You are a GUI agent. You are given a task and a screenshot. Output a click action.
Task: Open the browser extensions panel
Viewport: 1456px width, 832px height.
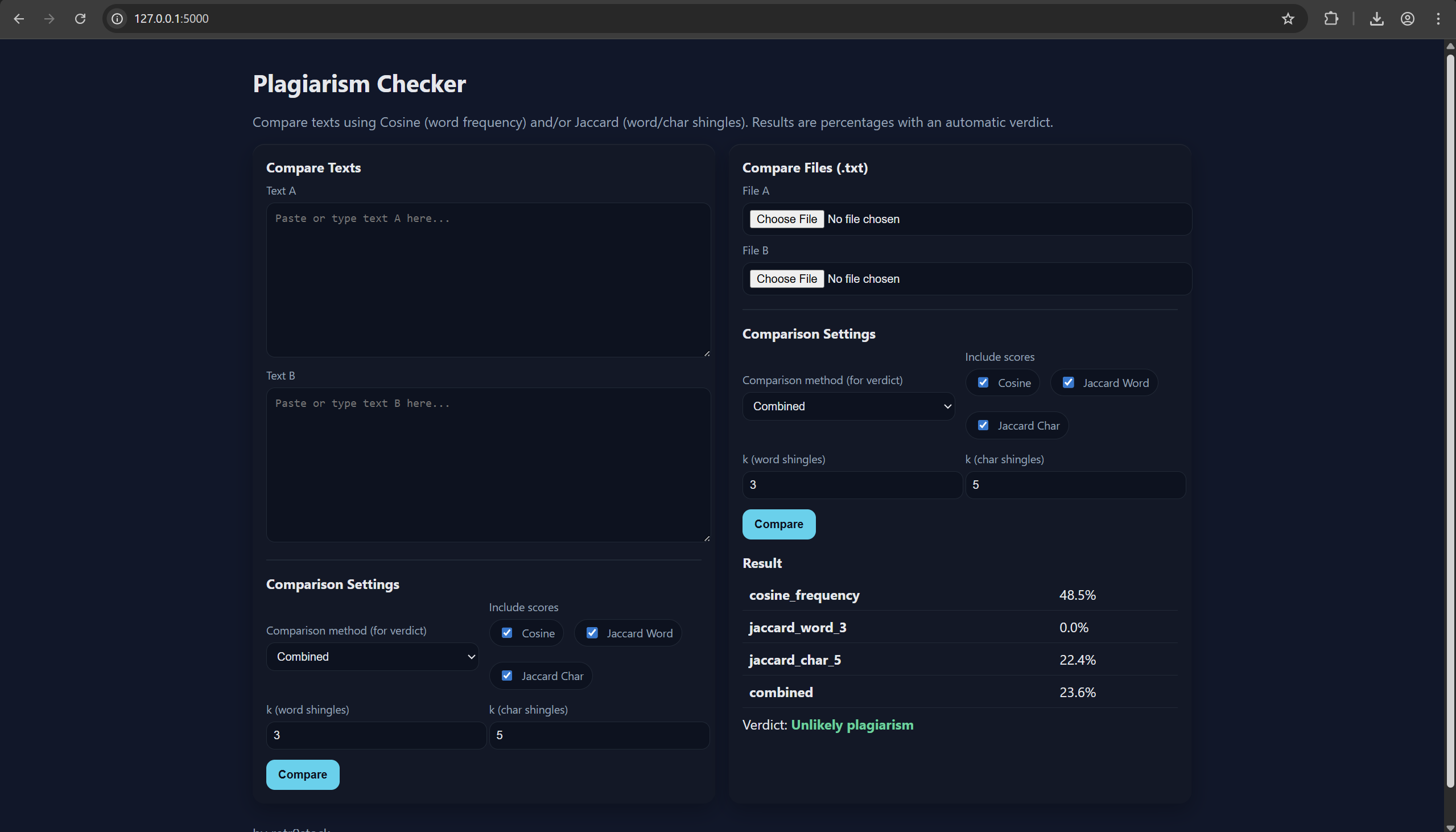(1331, 19)
